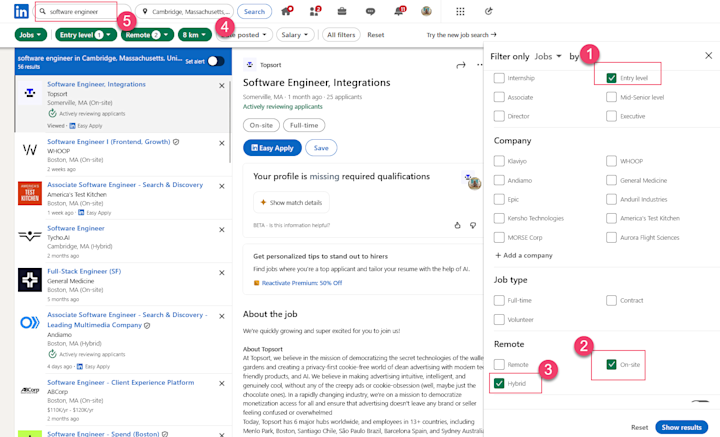Open Messaging chat icon
Screen dimensions: 720x437
pyautogui.click(x=371, y=11)
